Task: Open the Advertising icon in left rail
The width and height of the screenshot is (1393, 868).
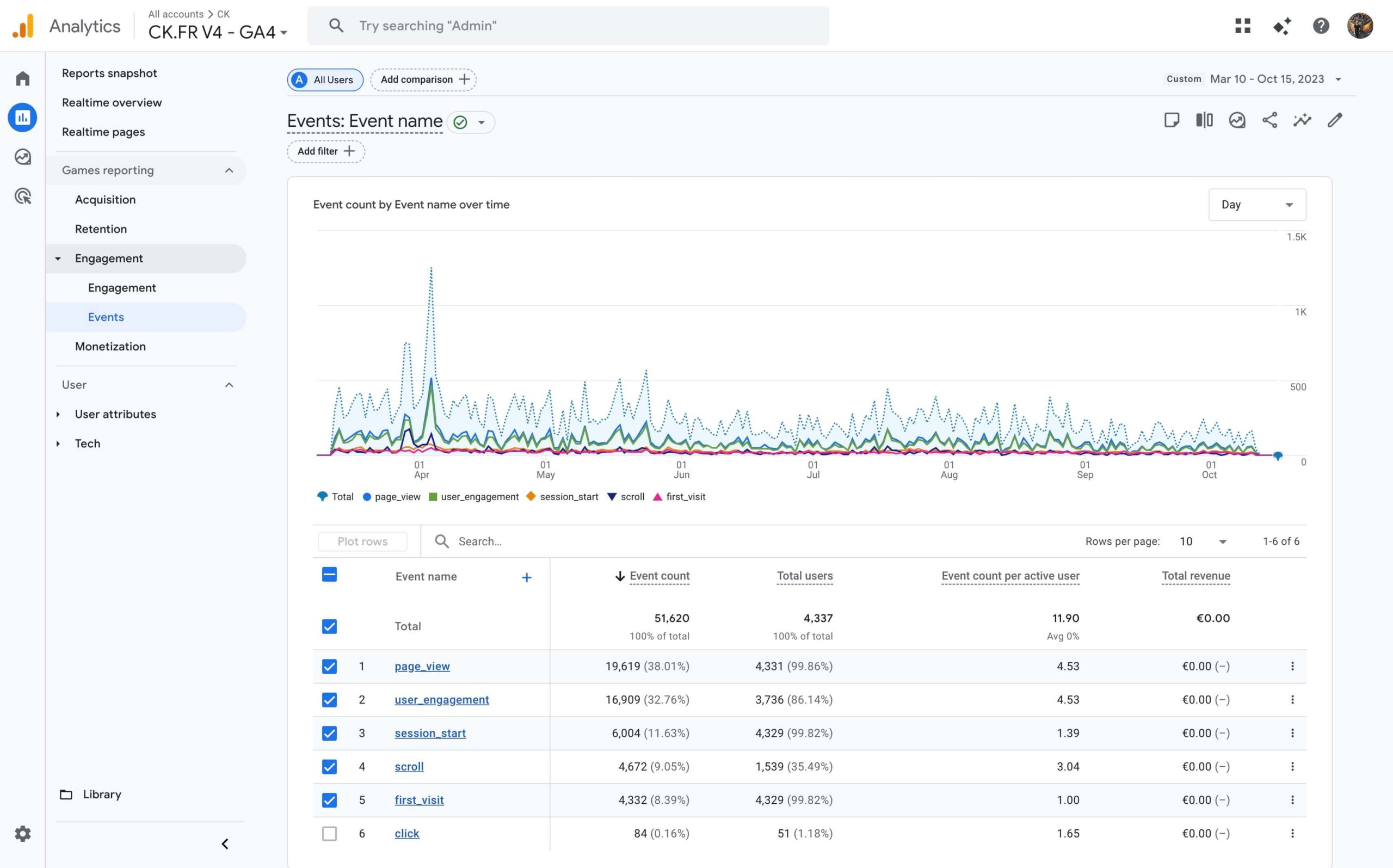Action: pos(23,196)
